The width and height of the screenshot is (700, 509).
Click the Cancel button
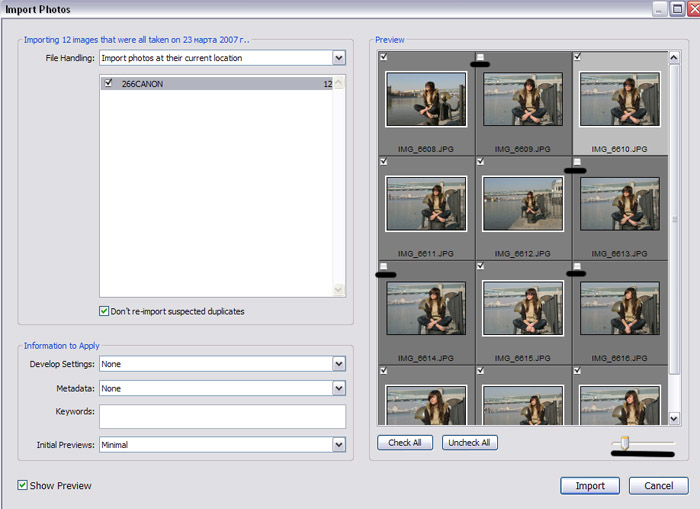tap(658, 486)
